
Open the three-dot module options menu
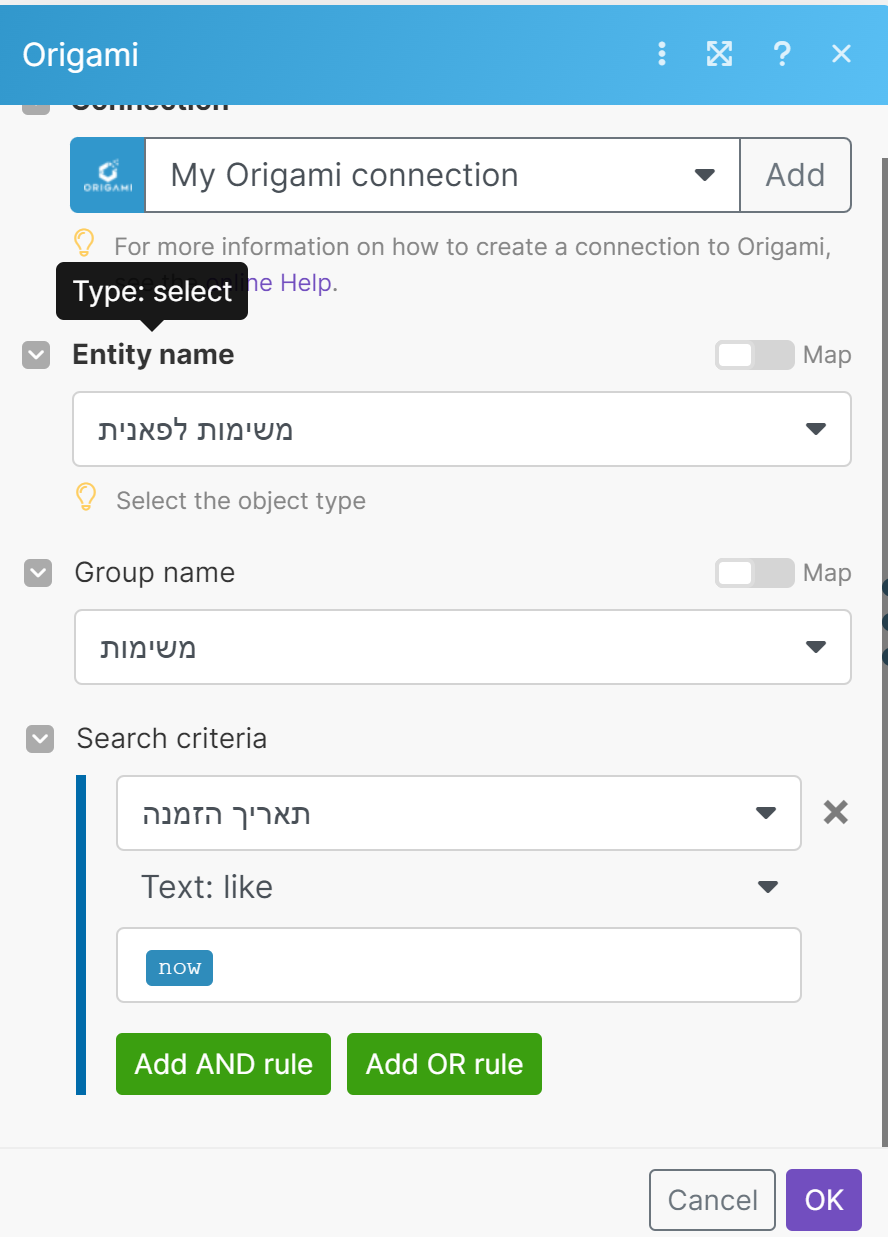(661, 54)
